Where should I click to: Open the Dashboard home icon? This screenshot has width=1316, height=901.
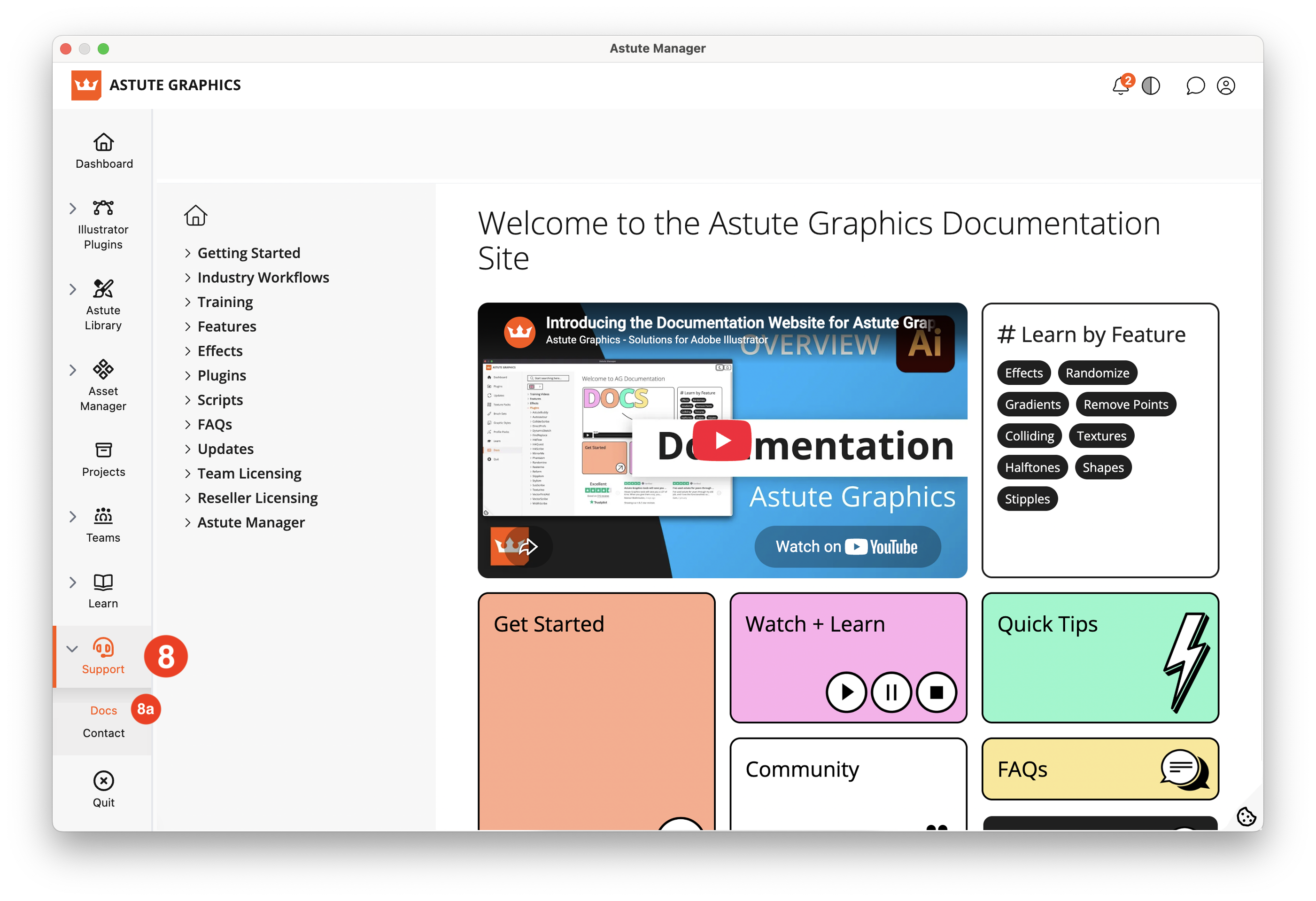point(104,142)
